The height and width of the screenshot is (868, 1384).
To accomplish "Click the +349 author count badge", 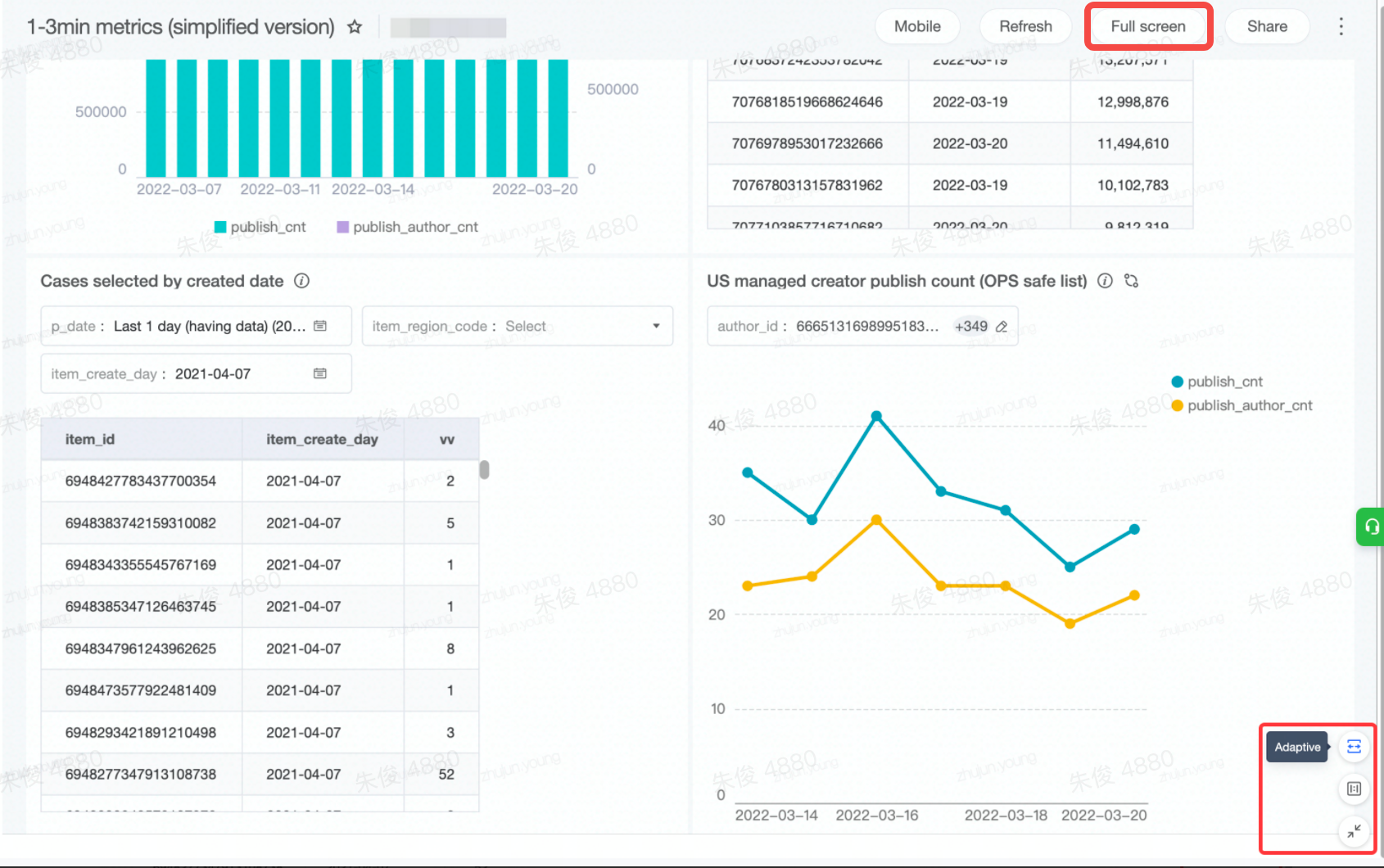I will click(x=970, y=326).
